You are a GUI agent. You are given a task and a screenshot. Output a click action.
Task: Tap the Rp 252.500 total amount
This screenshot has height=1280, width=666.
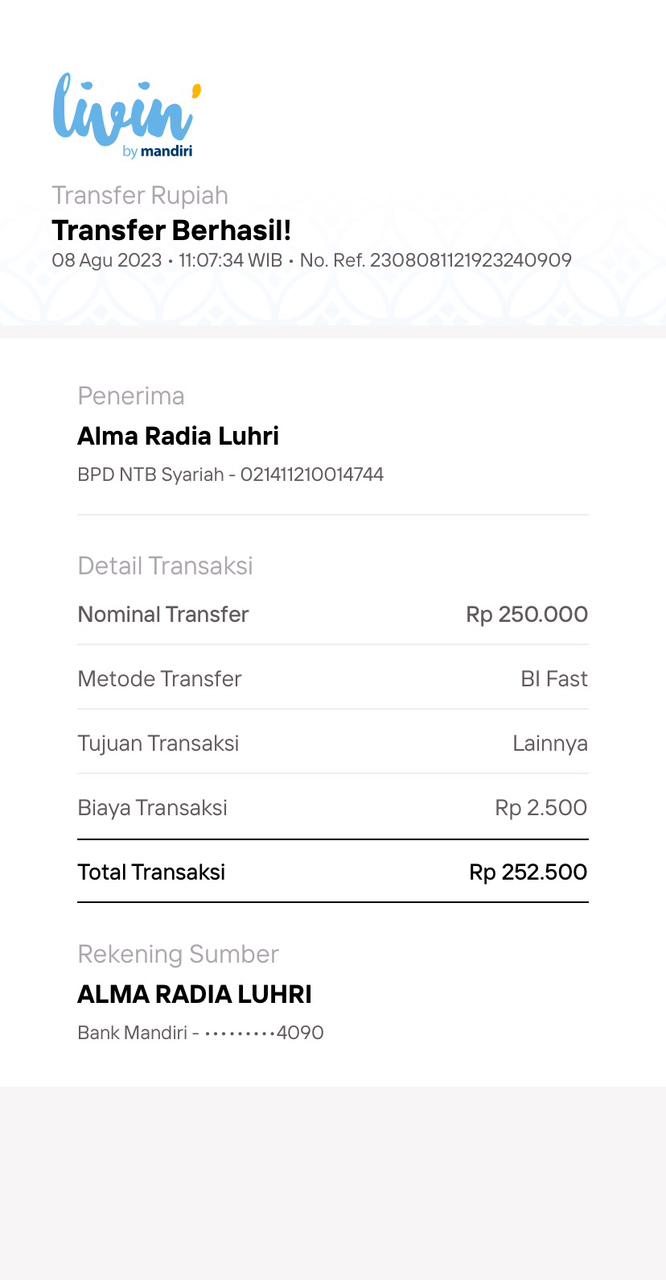[528, 872]
